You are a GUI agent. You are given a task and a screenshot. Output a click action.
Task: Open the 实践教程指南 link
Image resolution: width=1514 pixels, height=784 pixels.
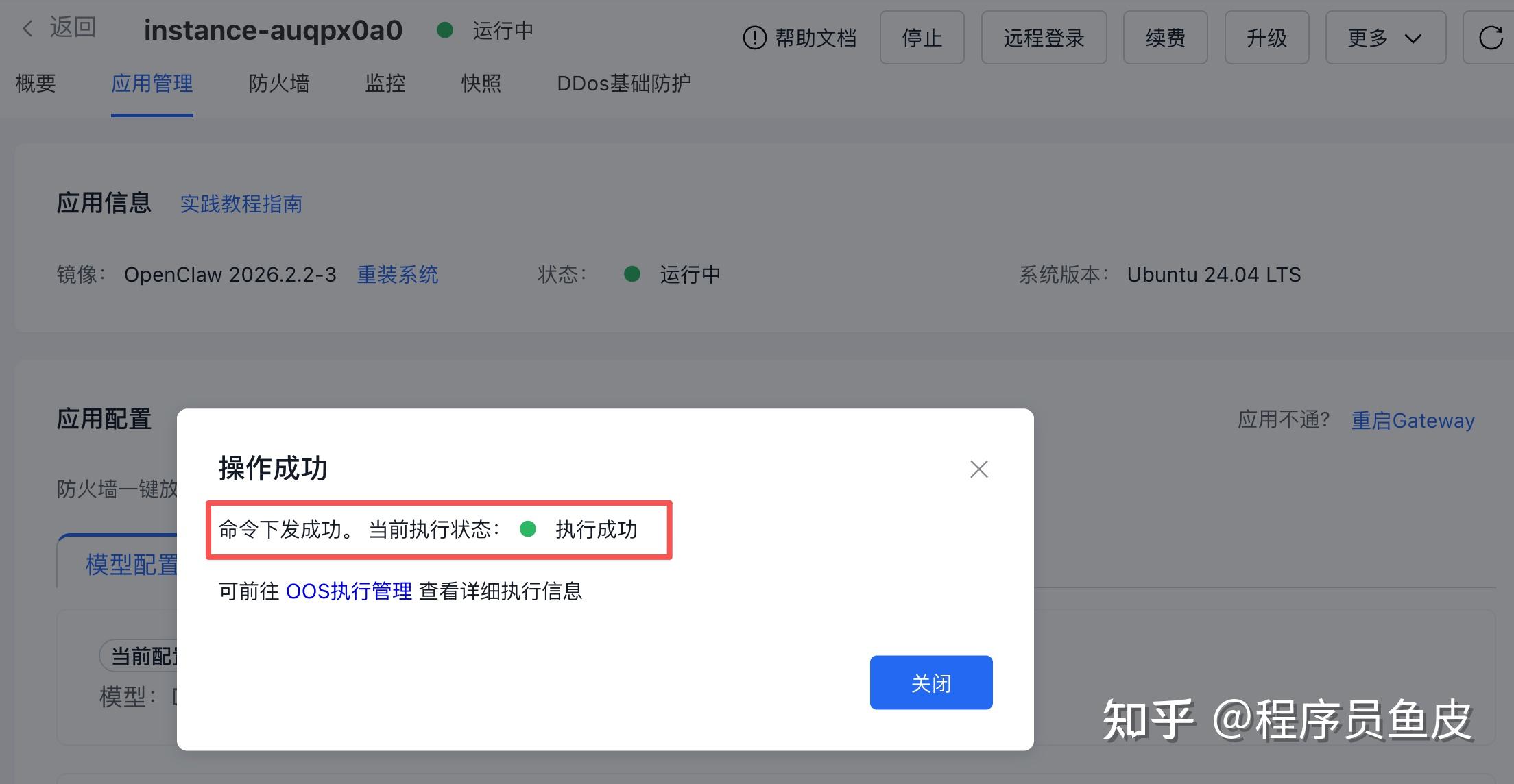click(241, 204)
